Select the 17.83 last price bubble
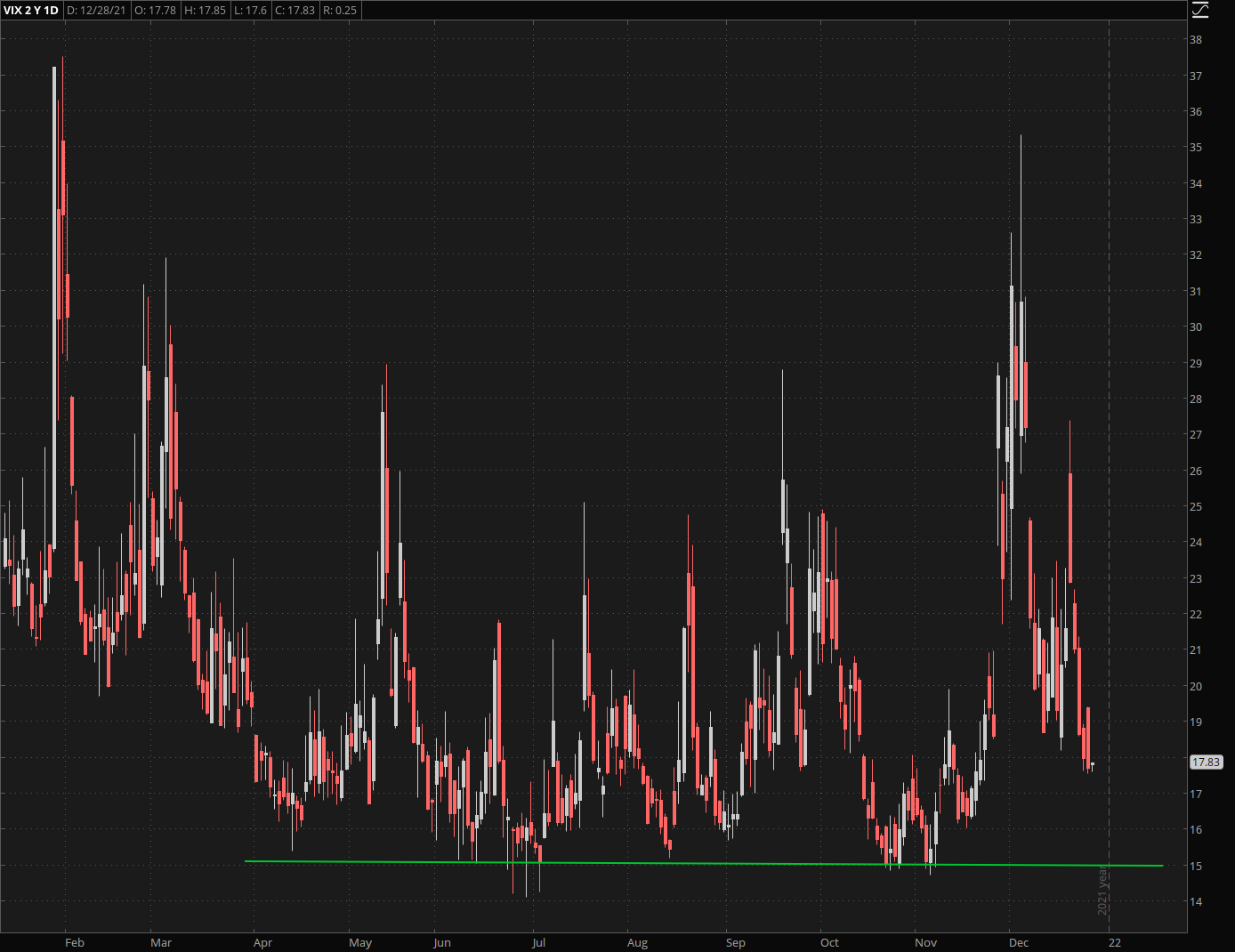The height and width of the screenshot is (952, 1235). 1207,762
